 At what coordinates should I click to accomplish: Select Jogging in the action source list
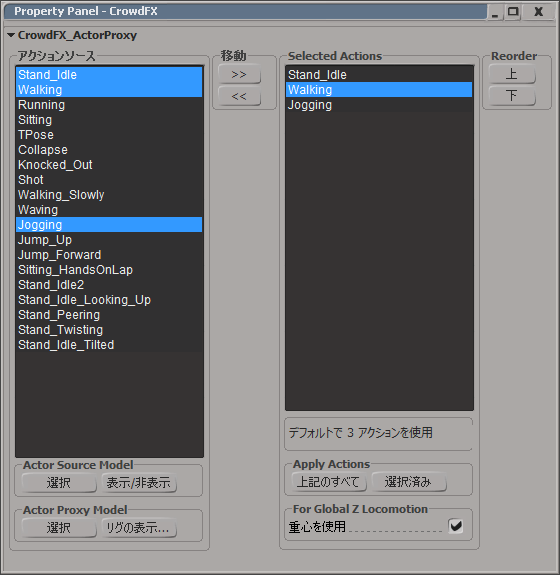[x=109, y=225]
